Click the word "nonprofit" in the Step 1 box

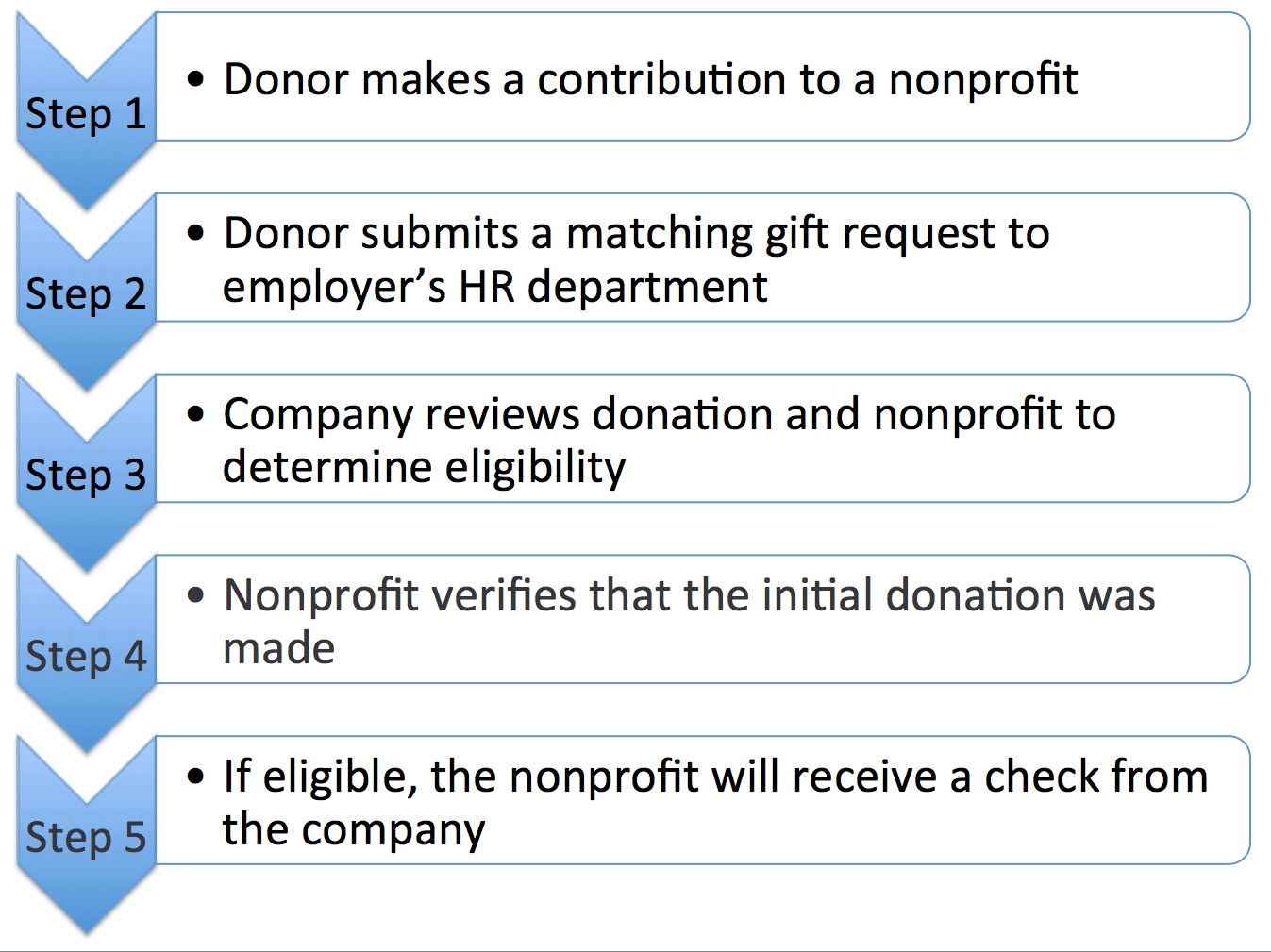click(x=982, y=79)
